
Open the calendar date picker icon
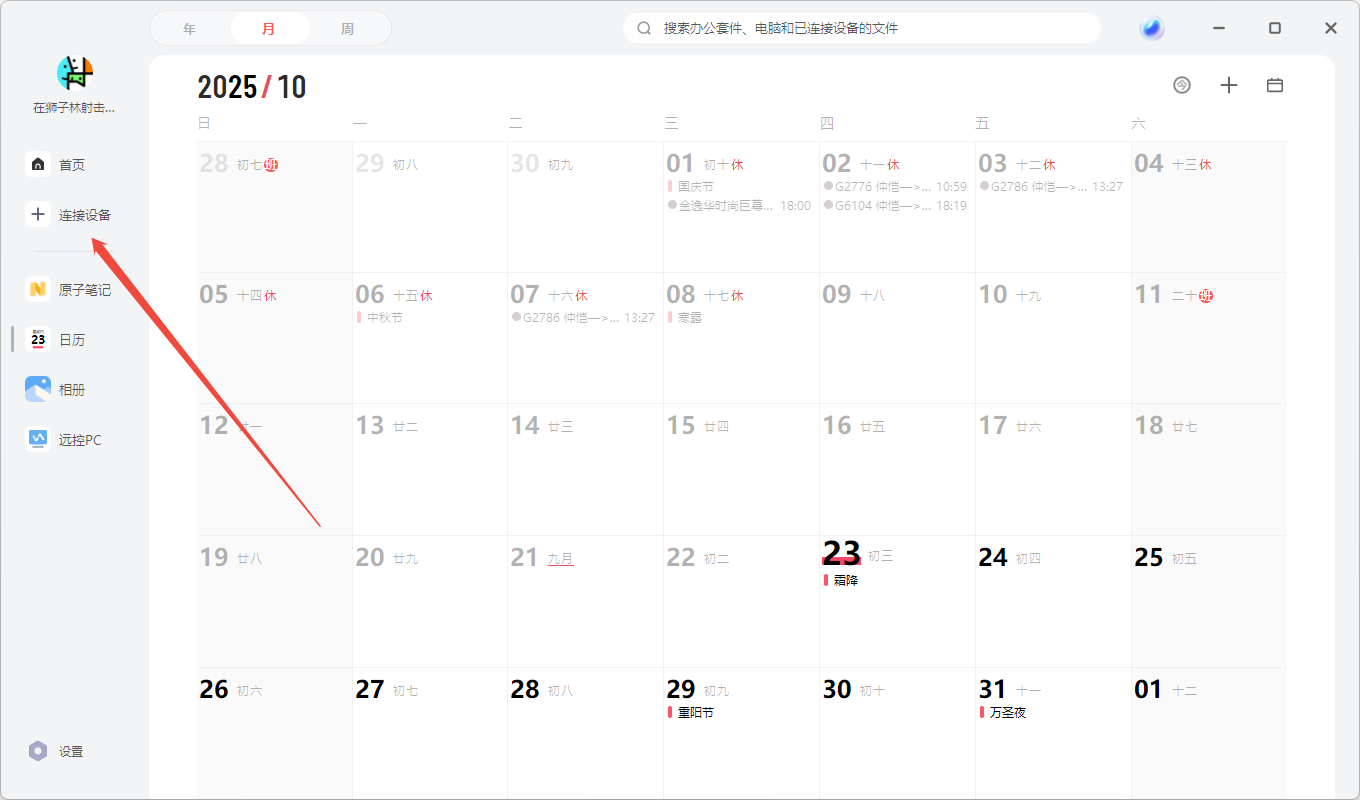point(1275,85)
